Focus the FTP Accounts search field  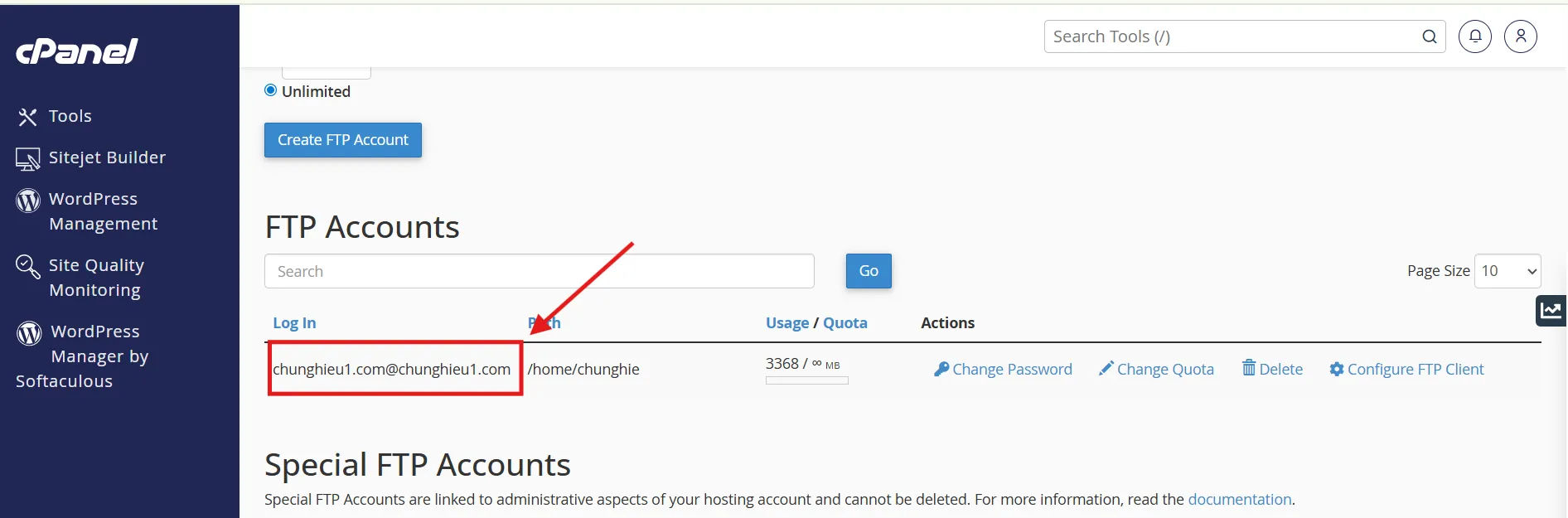pos(539,272)
